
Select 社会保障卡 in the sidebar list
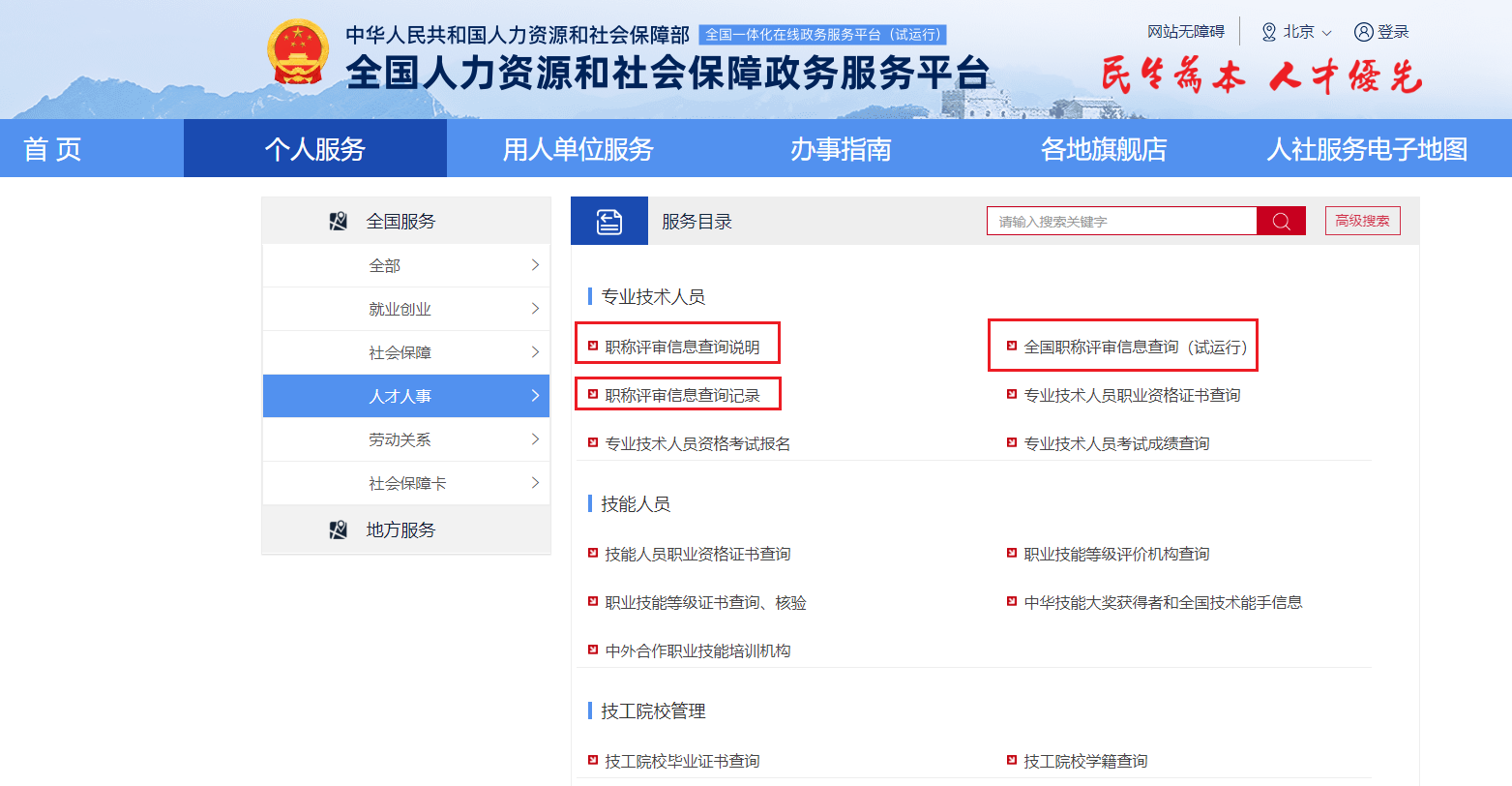click(x=406, y=483)
